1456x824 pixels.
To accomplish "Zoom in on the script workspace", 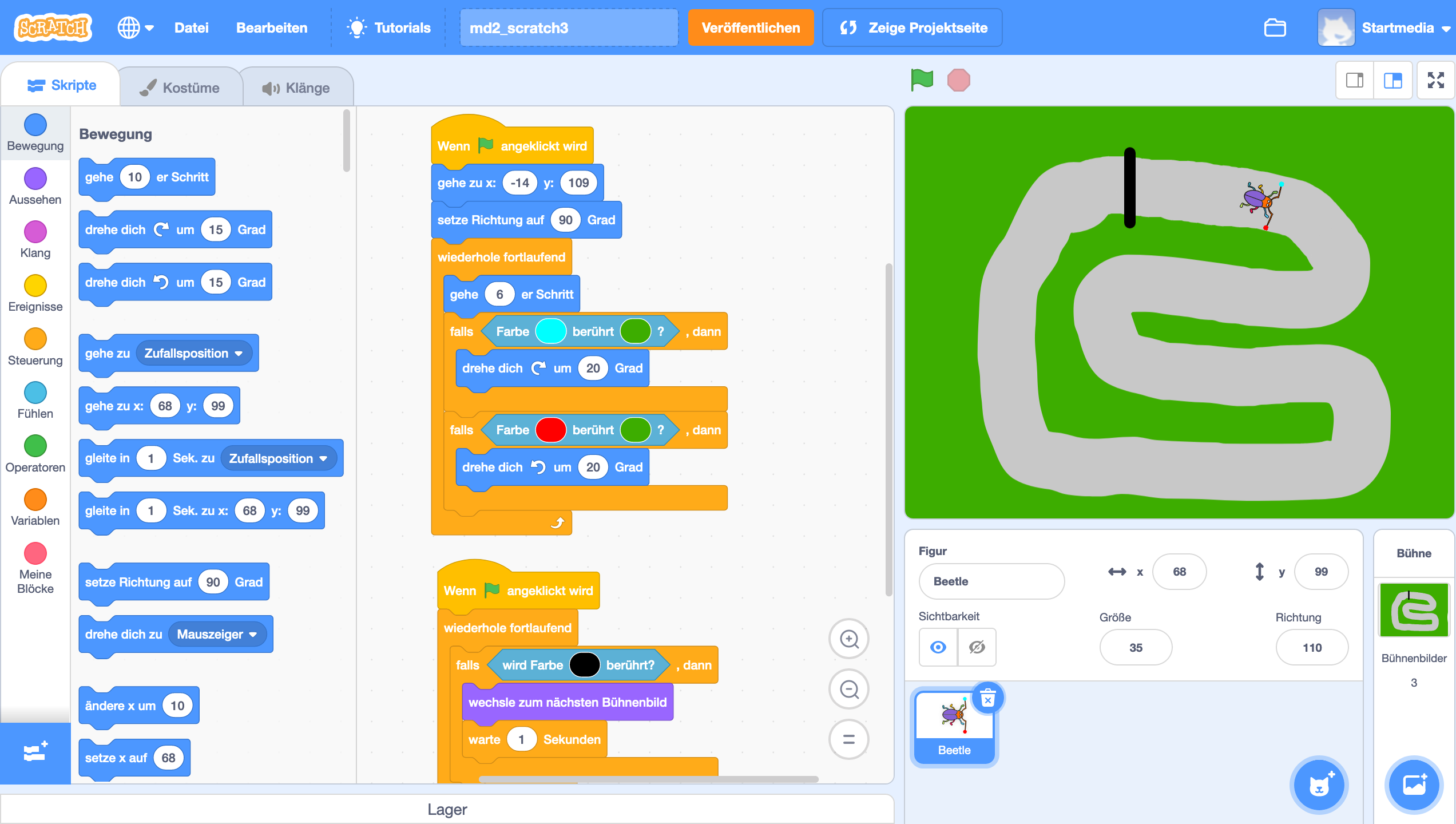I will coord(848,639).
